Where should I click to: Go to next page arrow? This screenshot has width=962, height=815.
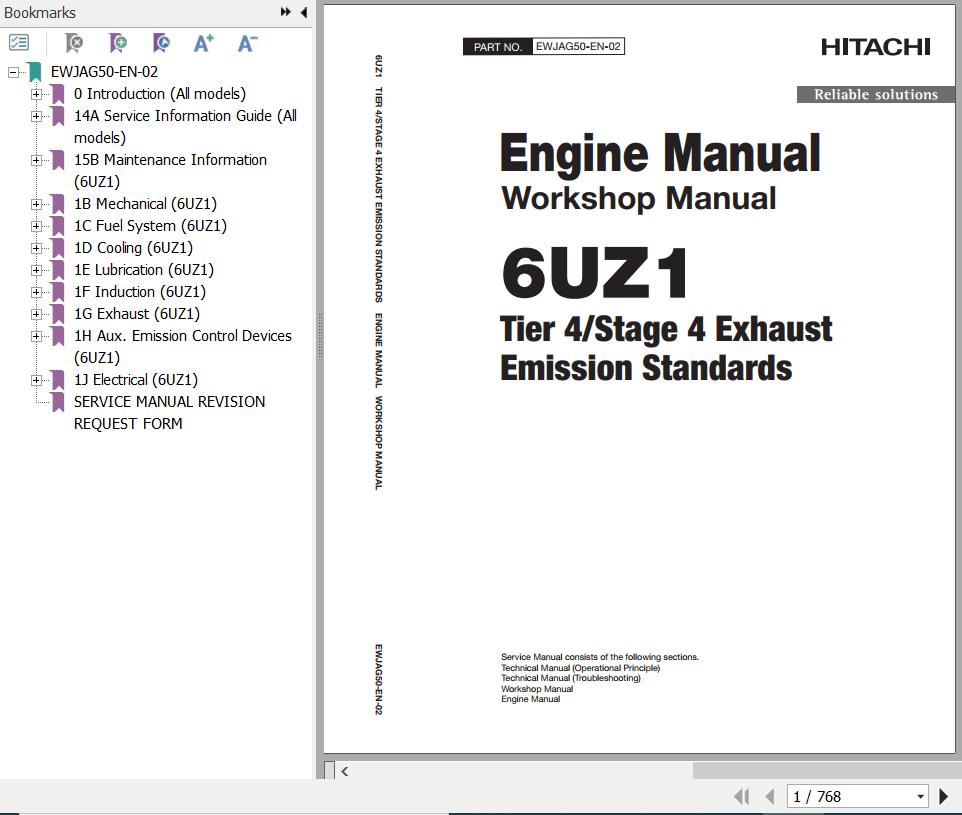coord(944,797)
